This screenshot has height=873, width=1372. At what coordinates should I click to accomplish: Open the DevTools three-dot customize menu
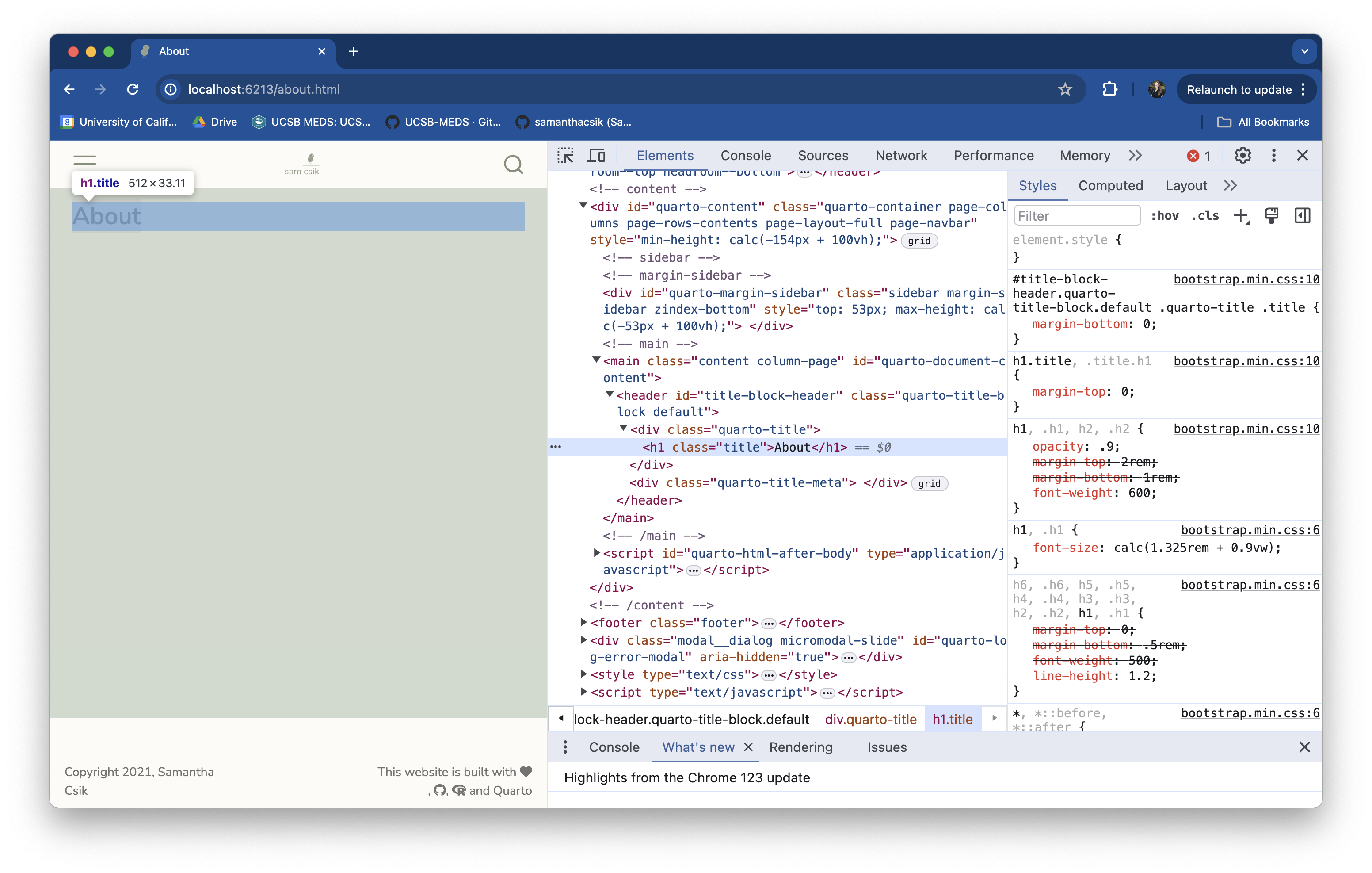[x=1273, y=155]
